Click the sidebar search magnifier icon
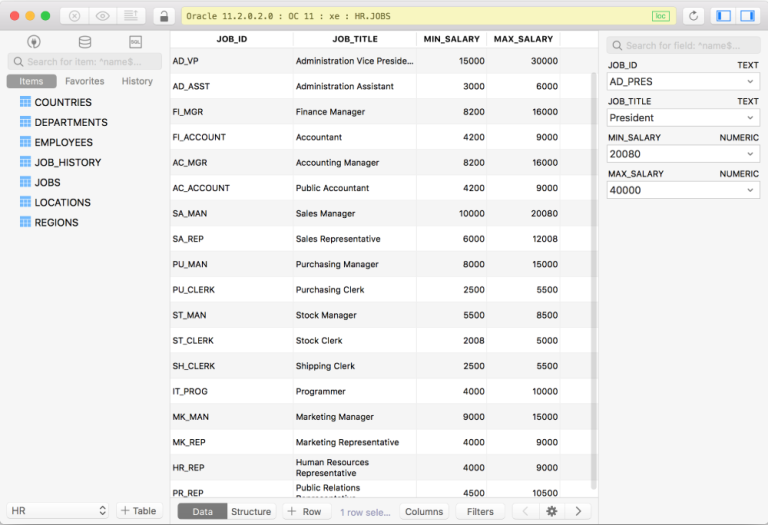This screenshot has height=525, width=768. (18, 62)
